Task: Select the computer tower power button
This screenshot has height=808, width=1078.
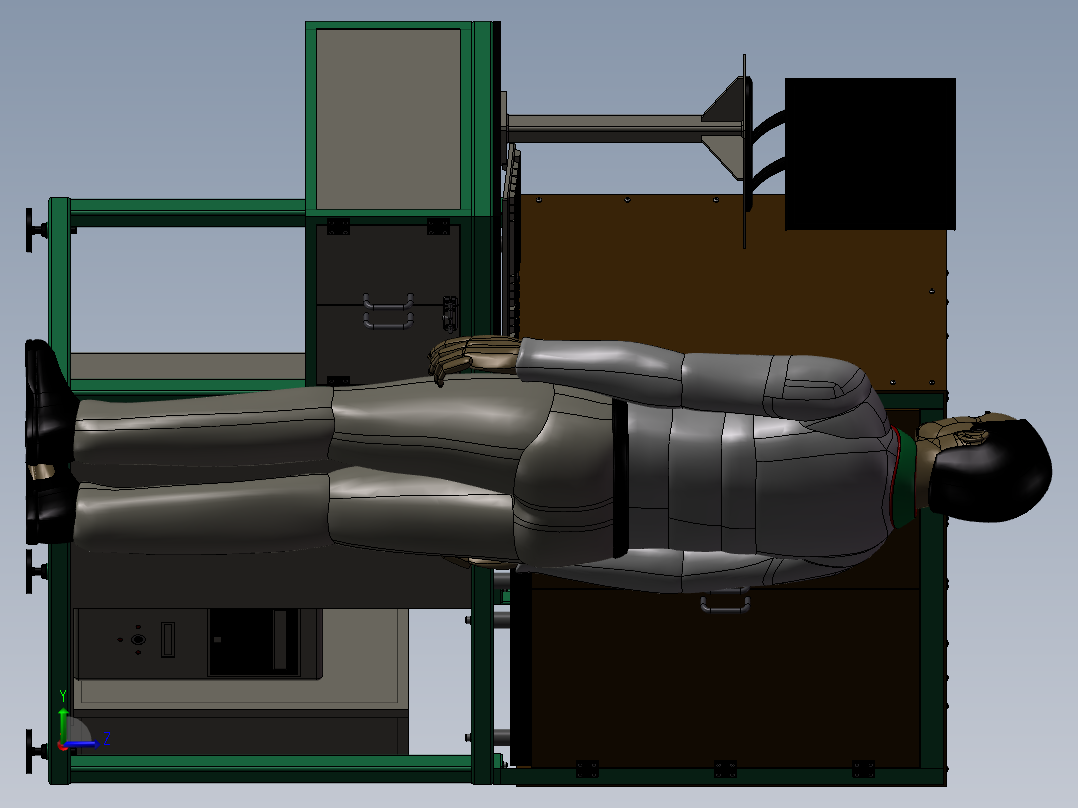Action: point(138,640)
